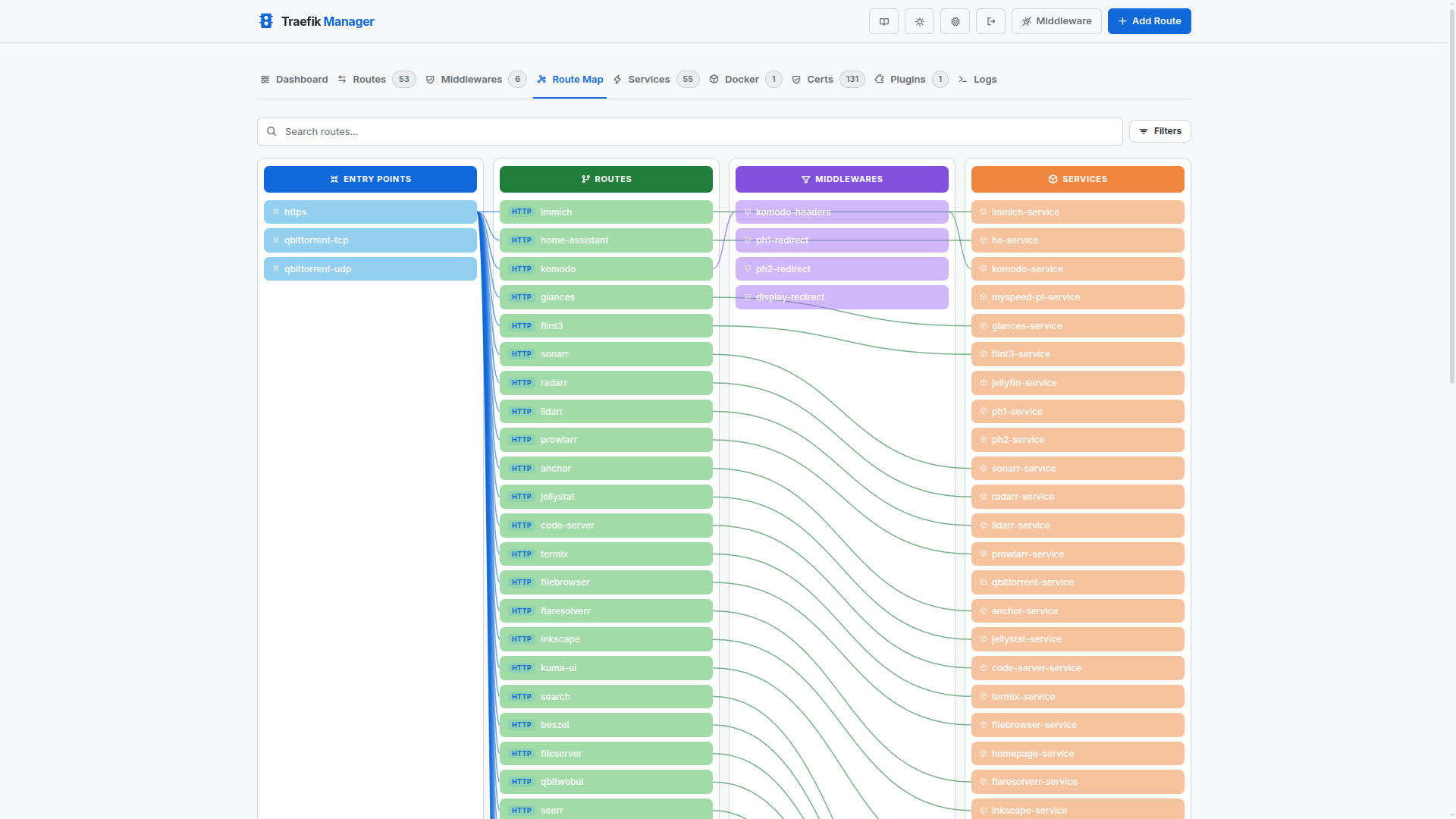Screen dimensions: 1456x819
Task: Select the qbittorrent-udp entry point
Action: click(x=370, y=269)
